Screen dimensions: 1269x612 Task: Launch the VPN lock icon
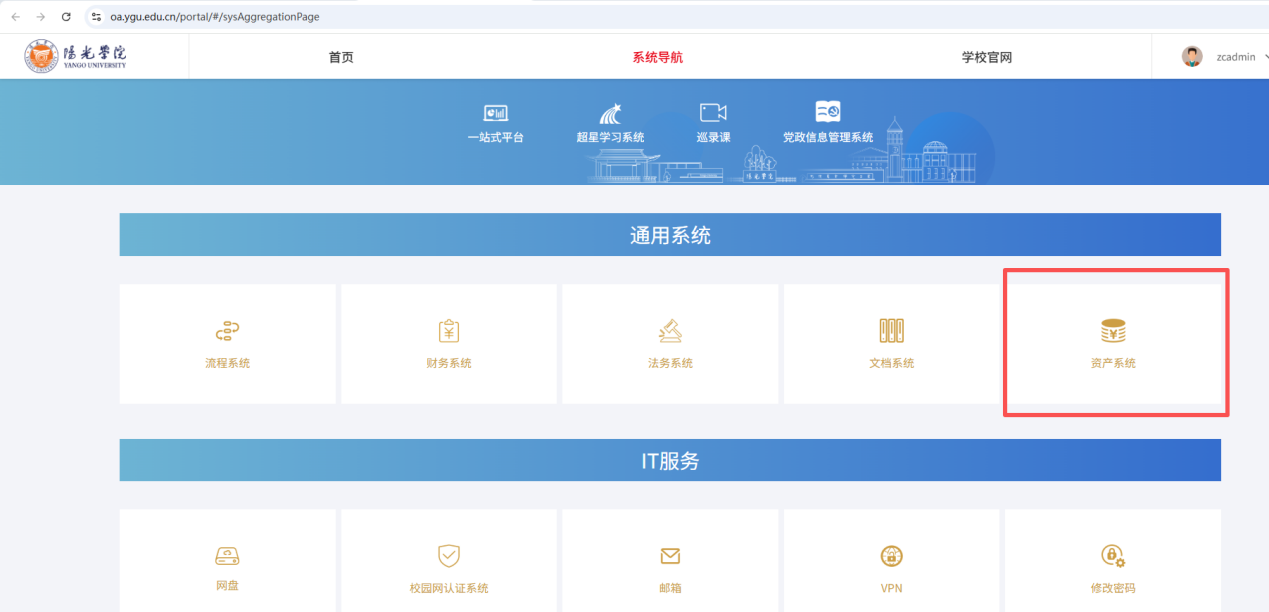pos(891,556)
